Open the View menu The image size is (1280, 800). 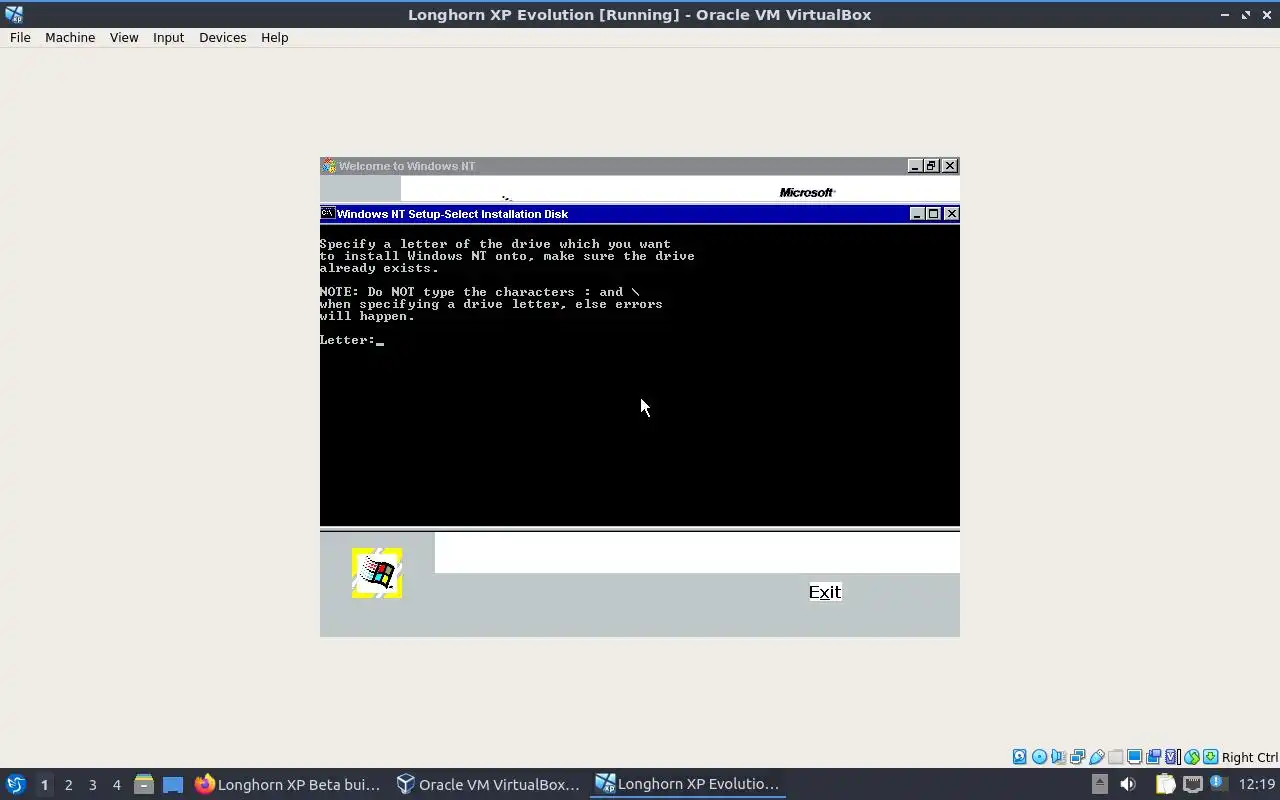pos(124,37)
